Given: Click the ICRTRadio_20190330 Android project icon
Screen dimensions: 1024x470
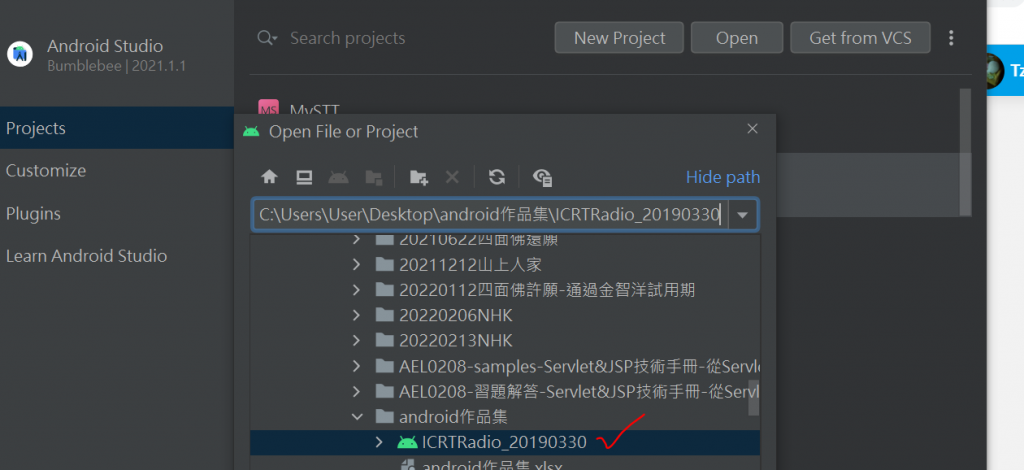Looking at the screenshot, I should [x=408, y=443].
